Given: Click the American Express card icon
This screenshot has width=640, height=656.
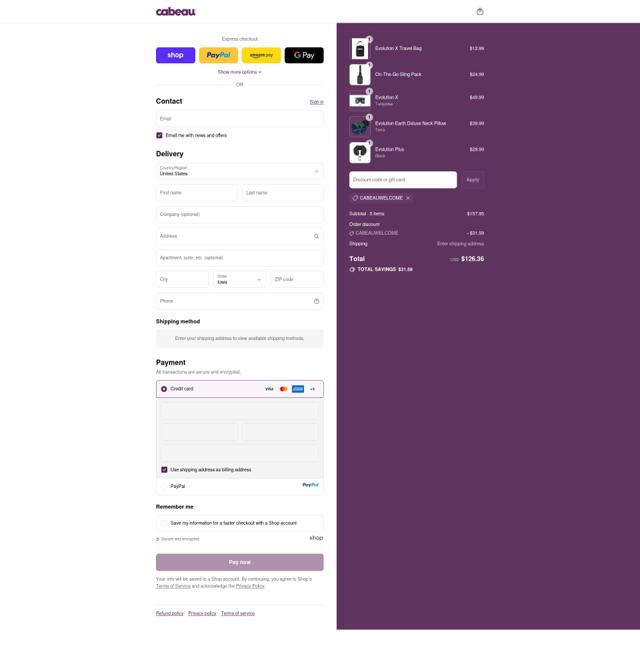Looking at the screenshot, I should tap(298, 389).
